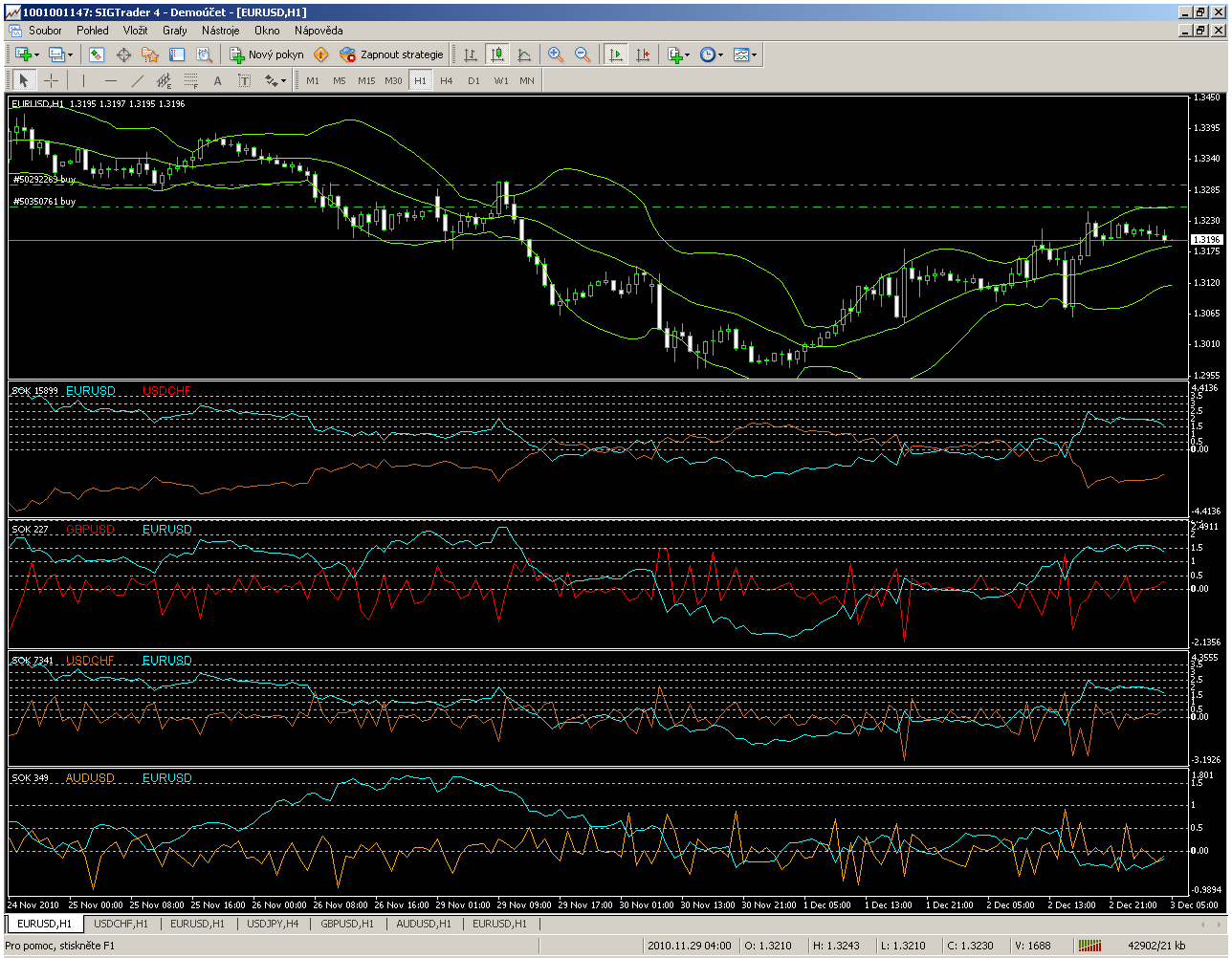
Task: Open the add indicators icon
Action: pyautogui.click(x=674, y=55)
